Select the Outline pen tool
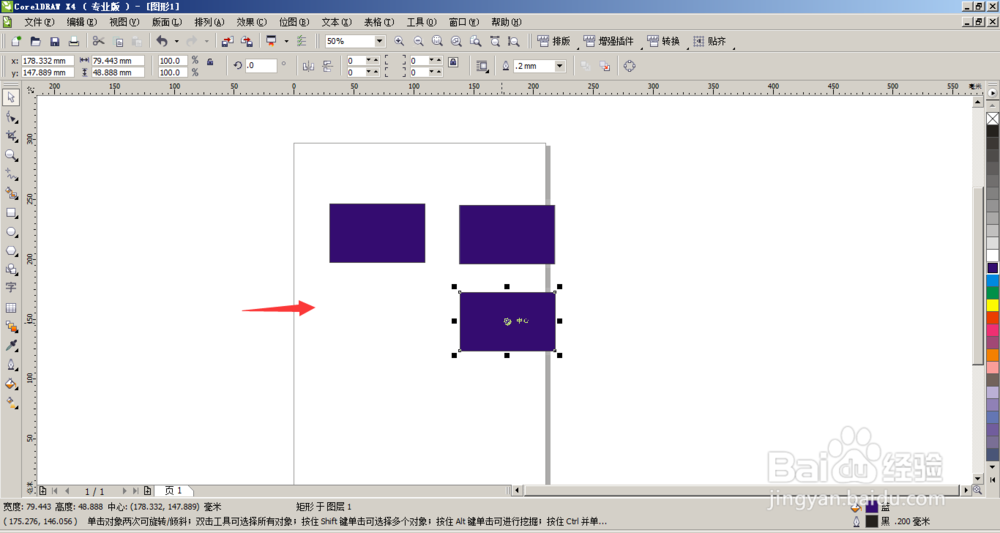 pyautogui.click(x=11, y=365)
